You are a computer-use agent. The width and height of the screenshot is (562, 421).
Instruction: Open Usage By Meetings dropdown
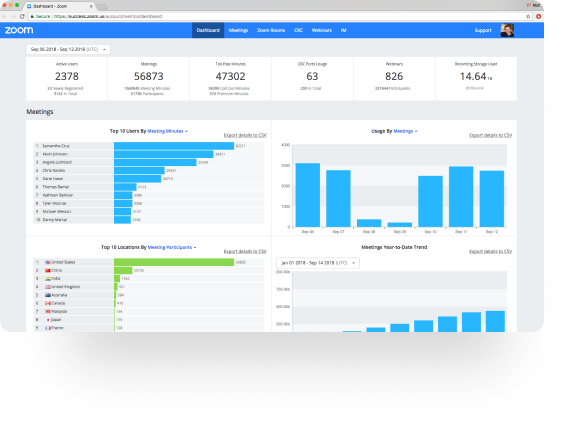[405, 131]
